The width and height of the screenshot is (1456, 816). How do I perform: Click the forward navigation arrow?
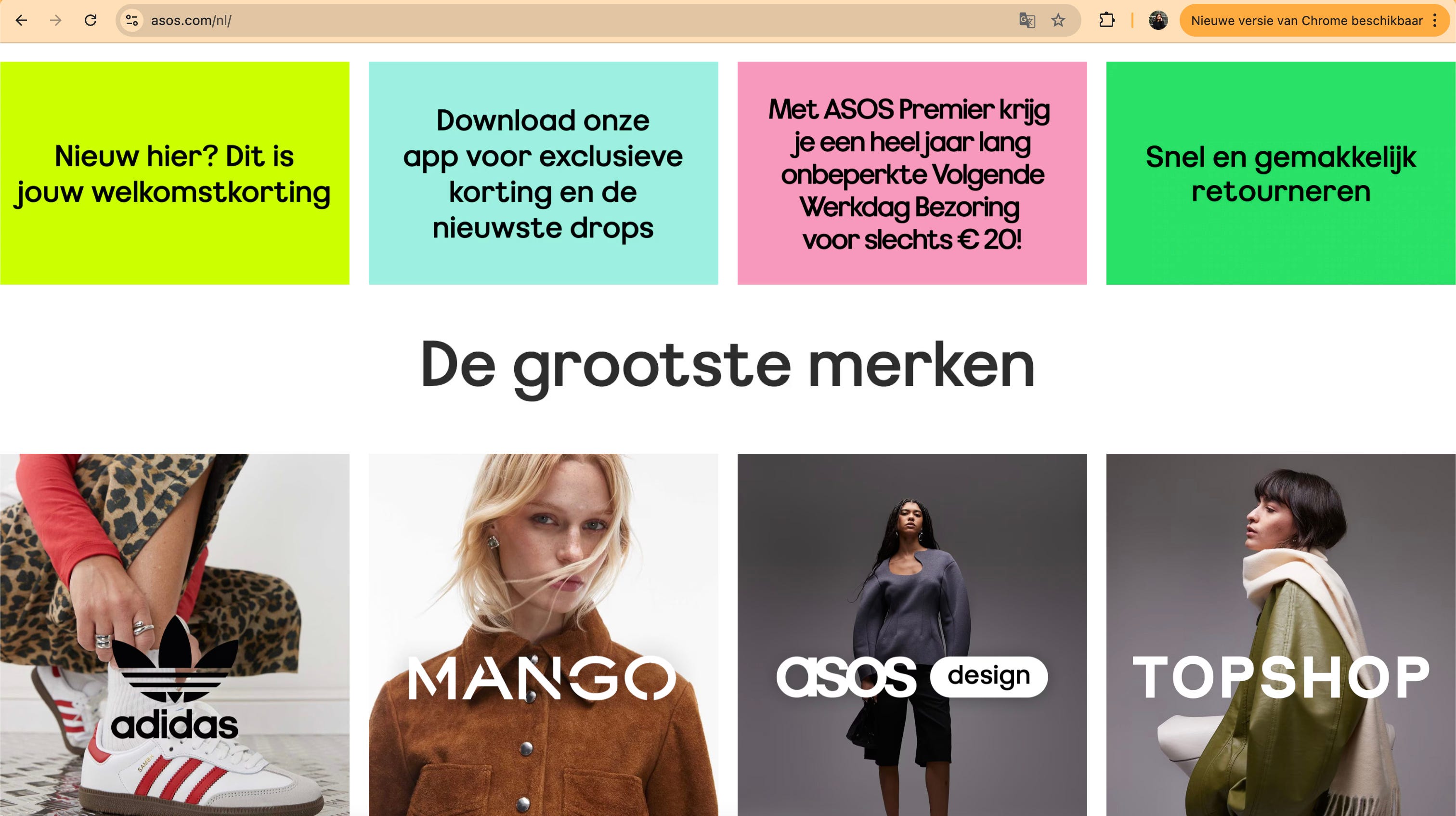click(x=55, y=20)
